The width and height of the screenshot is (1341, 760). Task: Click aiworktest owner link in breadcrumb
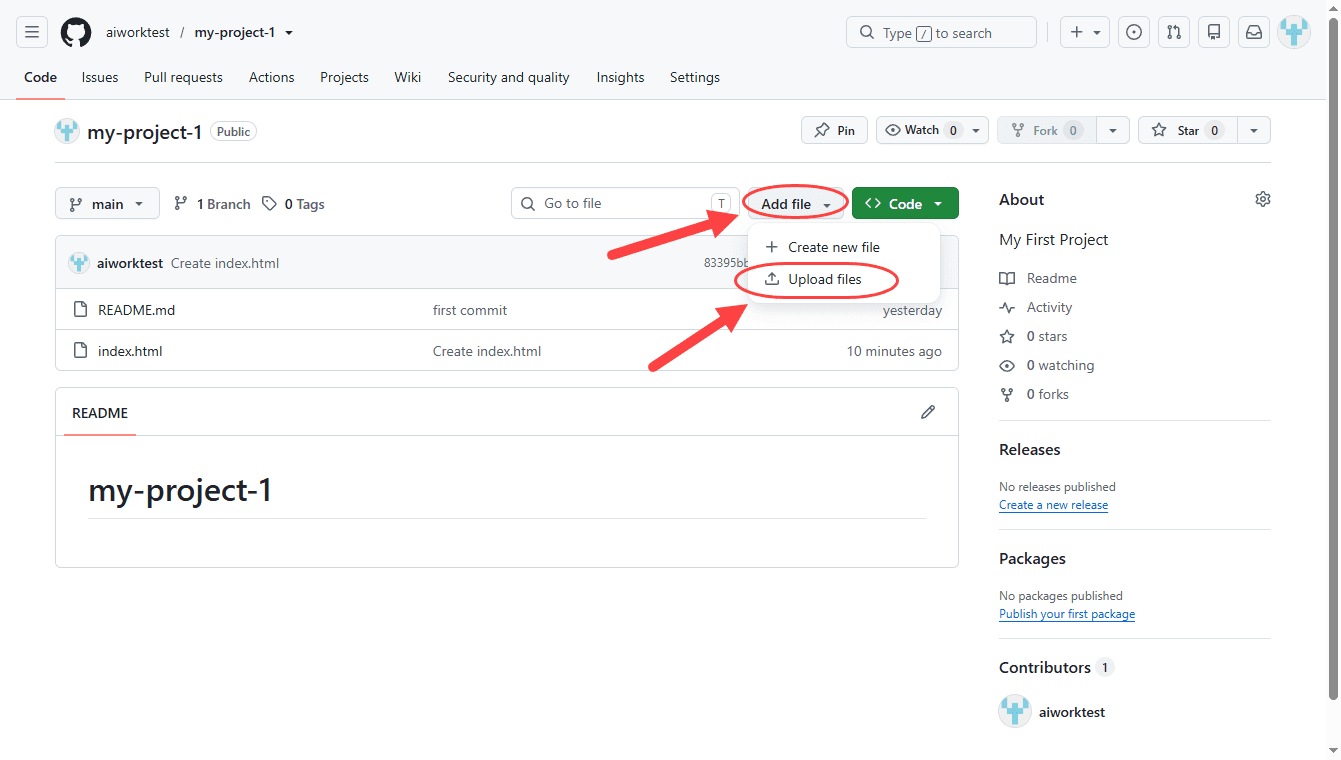138,33
